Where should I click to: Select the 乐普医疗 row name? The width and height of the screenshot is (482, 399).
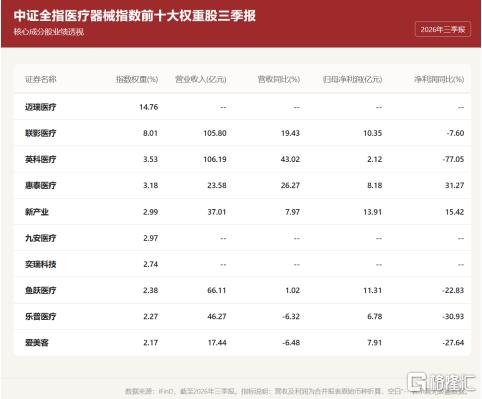pyautogui.click(x=41, y=316)
